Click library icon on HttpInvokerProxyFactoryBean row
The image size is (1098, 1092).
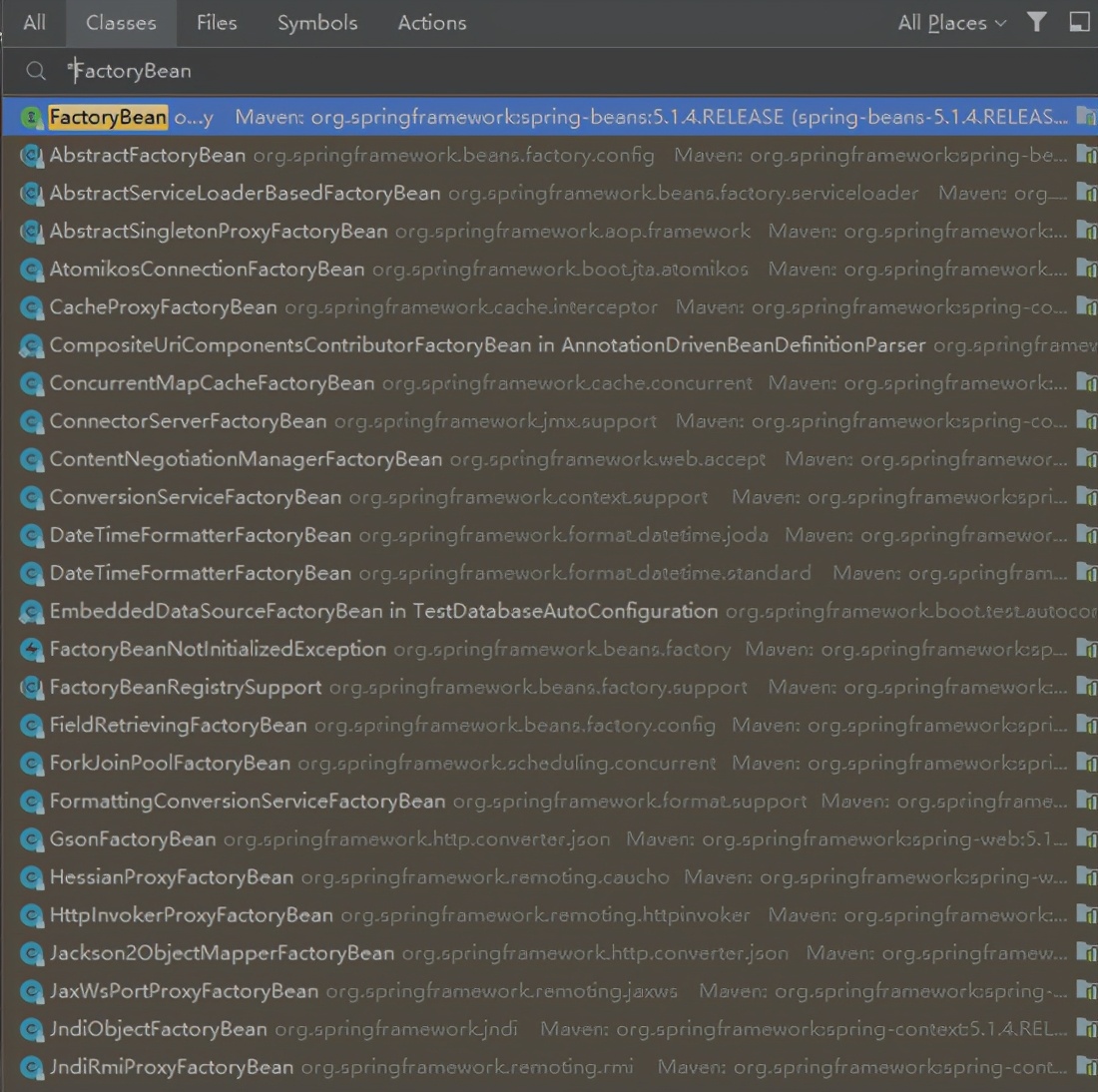(x=1086, y=914)
